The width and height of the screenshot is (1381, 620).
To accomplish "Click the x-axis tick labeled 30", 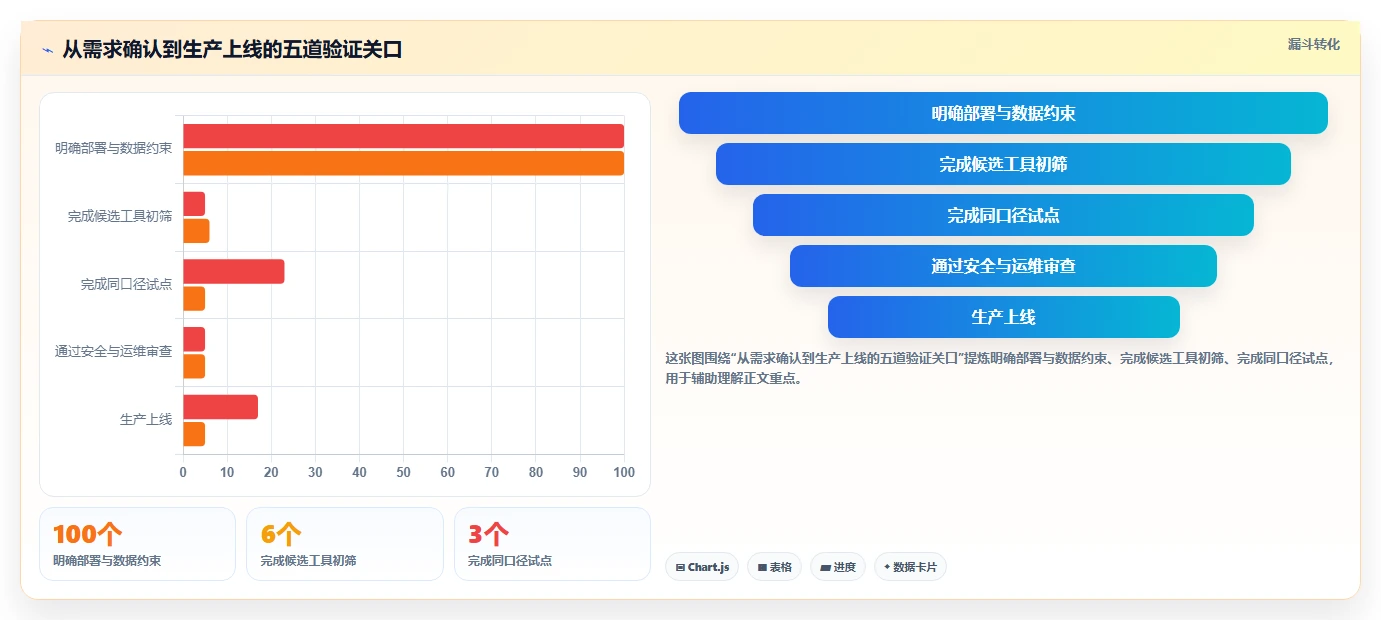I will [x=315, y=472].
